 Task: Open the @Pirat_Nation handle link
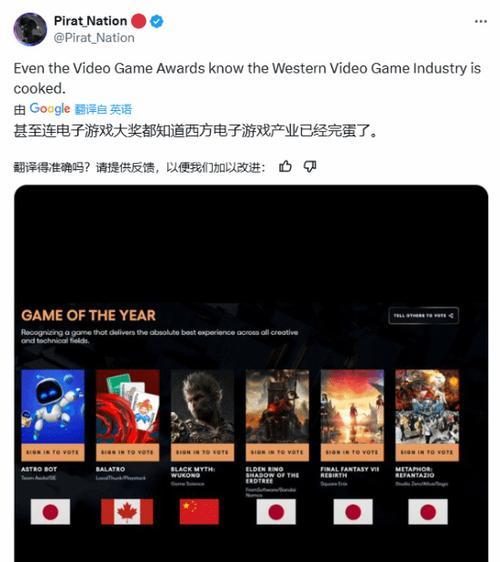pos(94,38)
